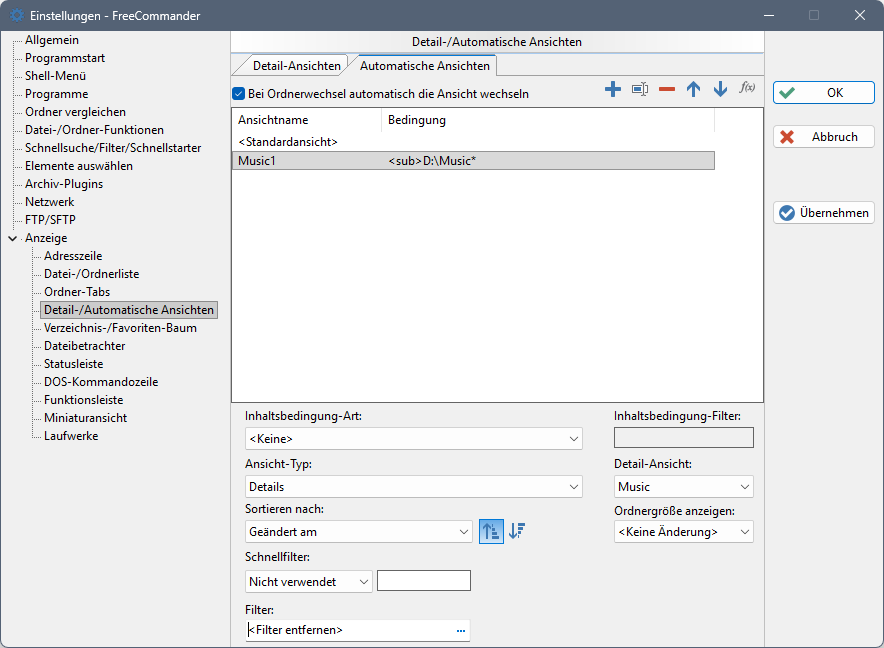Open the Inhaltsbedingung-Art dropdown
Screen dimensions: 884x648
point(414,438)
